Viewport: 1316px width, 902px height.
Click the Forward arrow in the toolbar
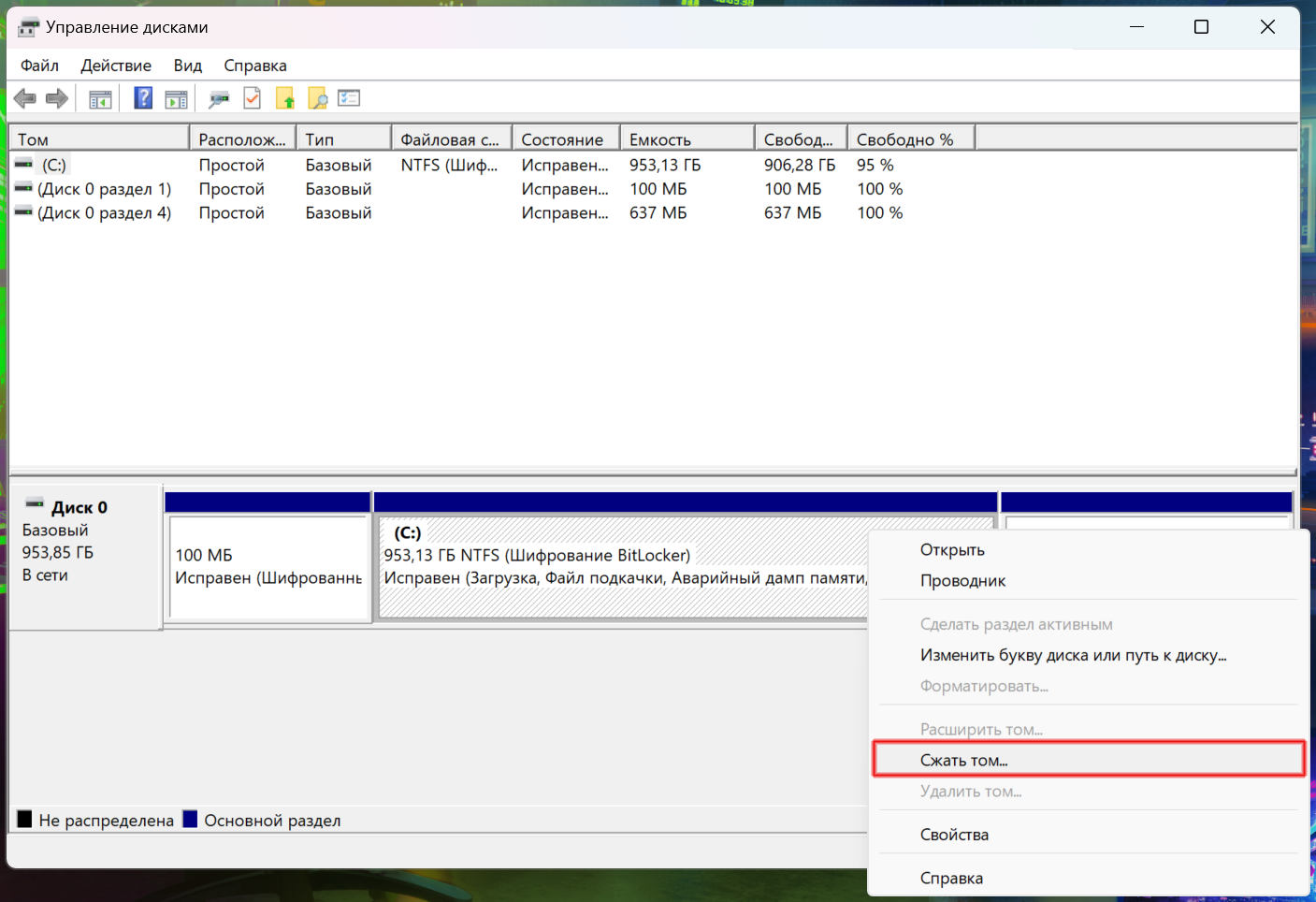pyautogui.click(x=57, y=98)
